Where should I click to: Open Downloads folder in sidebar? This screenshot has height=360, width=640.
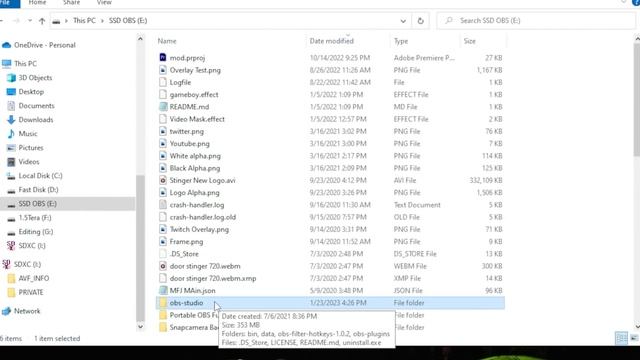(36, 120)
